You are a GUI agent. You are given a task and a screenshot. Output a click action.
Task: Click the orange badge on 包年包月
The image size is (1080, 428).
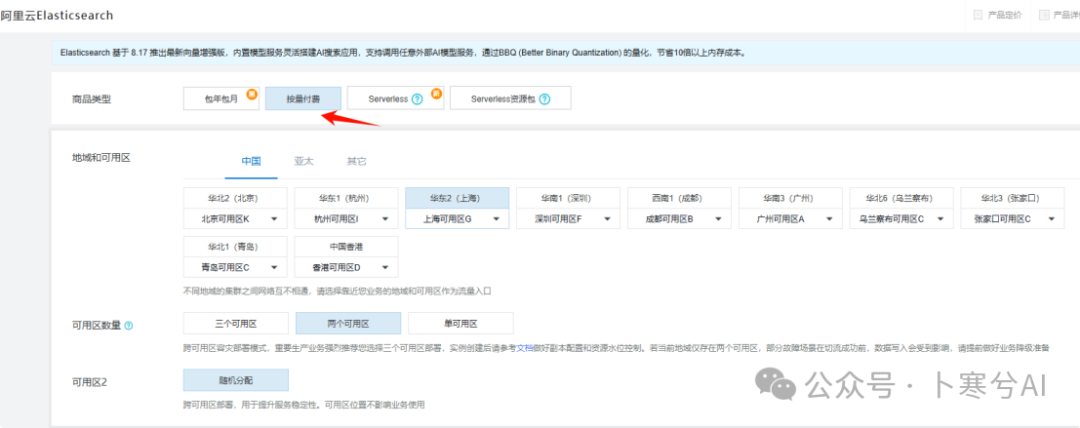253,92
